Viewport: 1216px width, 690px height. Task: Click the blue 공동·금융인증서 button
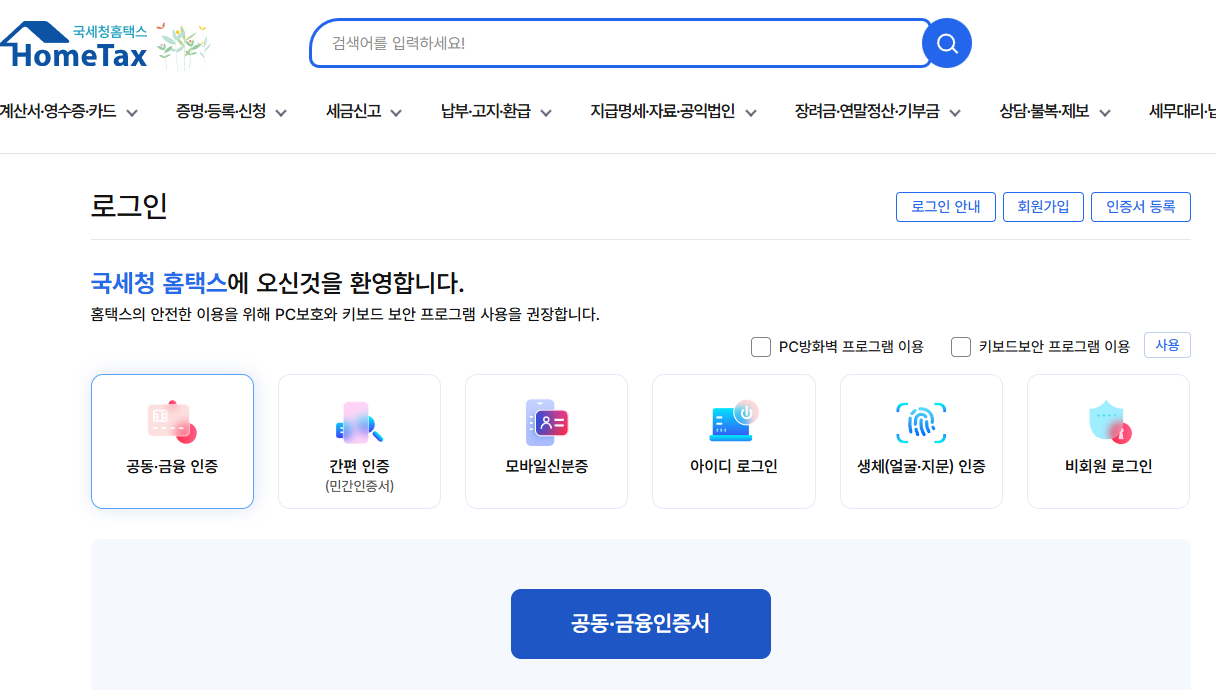pos(640,623)
